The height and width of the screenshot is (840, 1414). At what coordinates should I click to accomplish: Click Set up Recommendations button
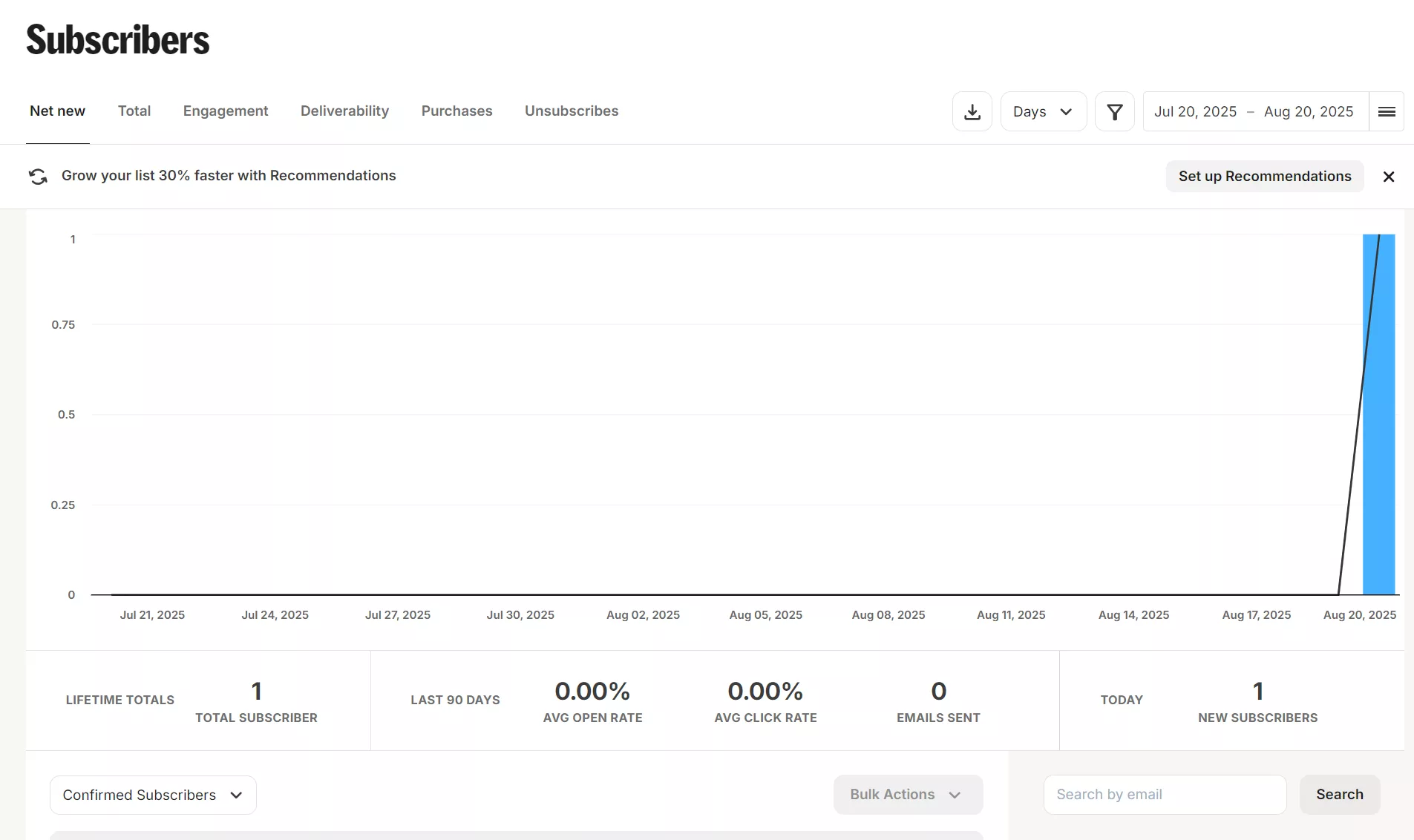click(x=1264, y=176)
